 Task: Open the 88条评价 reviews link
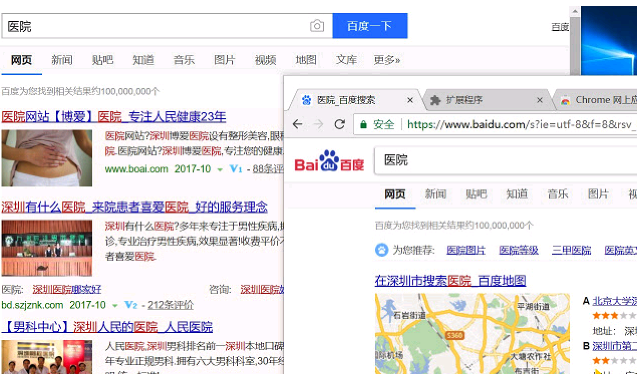[x=268, y=168]
